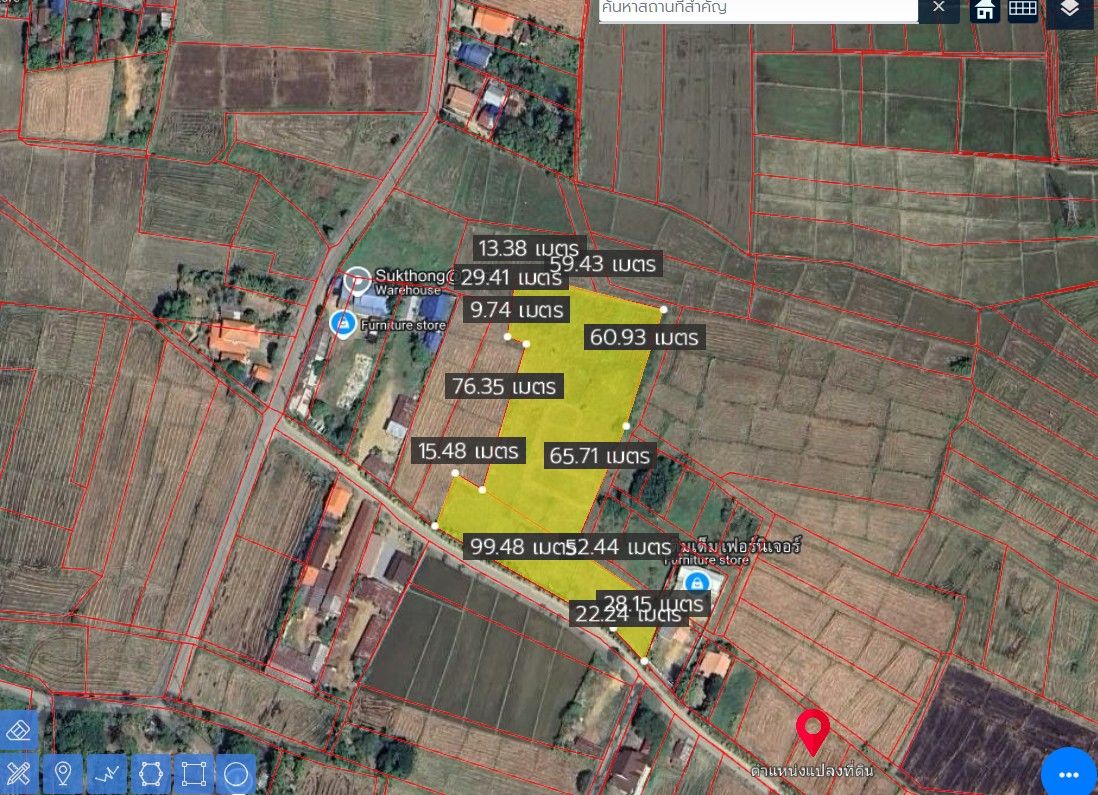Image resolution: width=1098 pixels, height=795 pixels.
Task: Open the grid table icon
Action: tap(1022, 9)
